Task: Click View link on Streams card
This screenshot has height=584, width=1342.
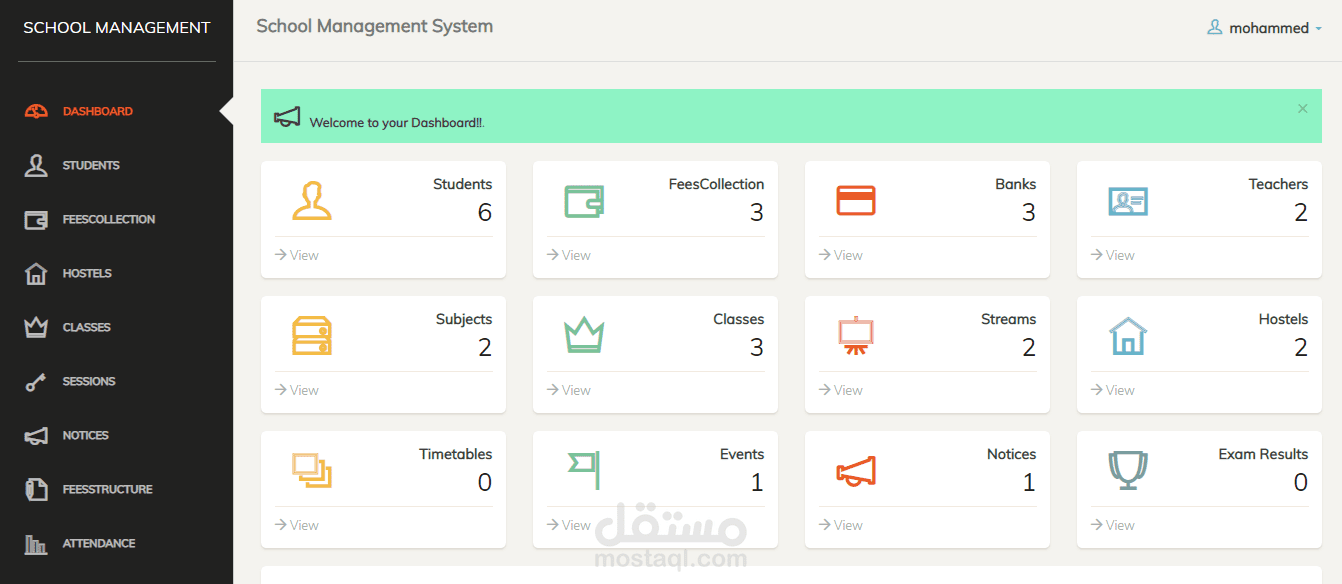Action: [841, 390]
